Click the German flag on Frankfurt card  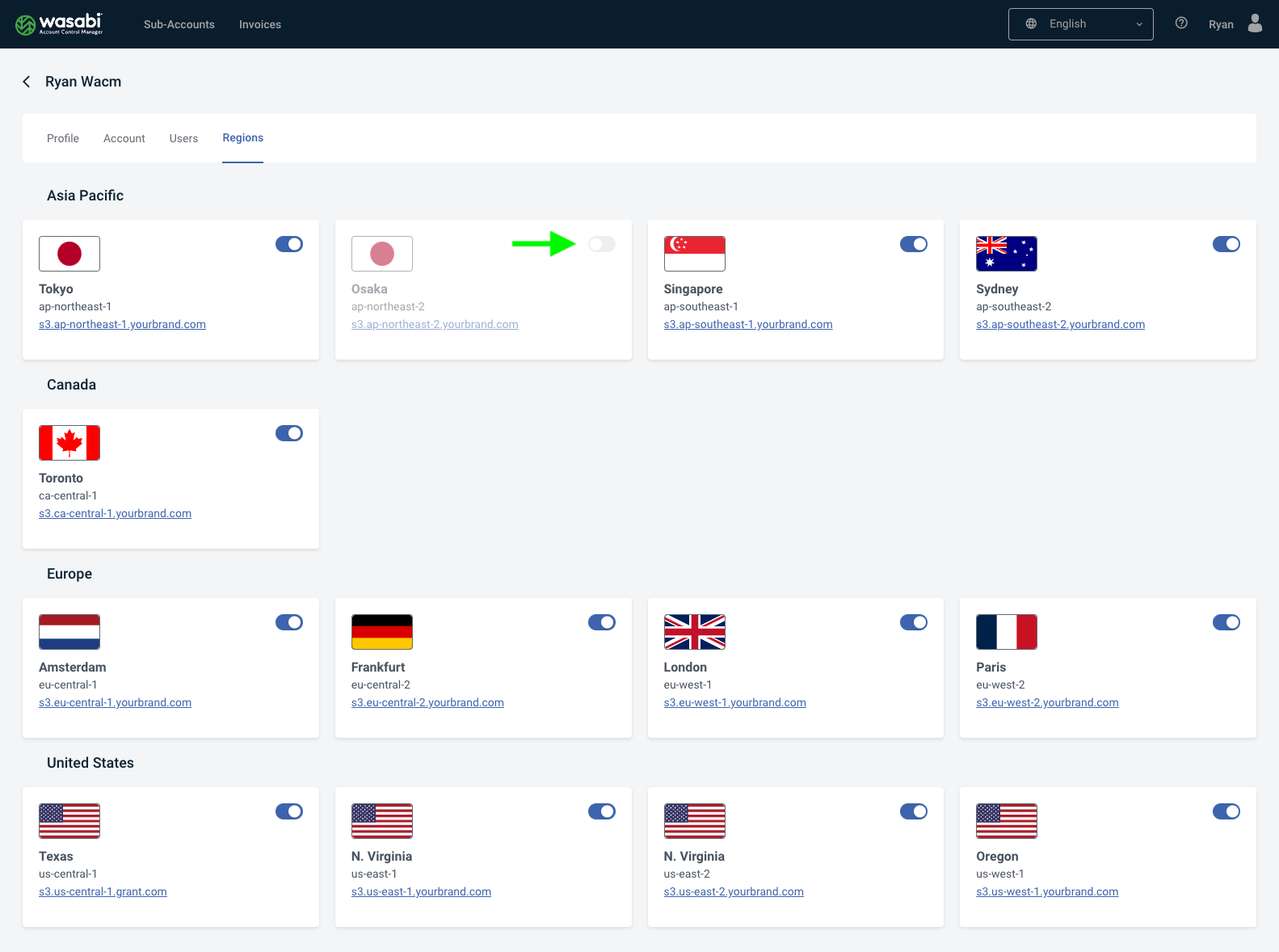click(382, 632)
